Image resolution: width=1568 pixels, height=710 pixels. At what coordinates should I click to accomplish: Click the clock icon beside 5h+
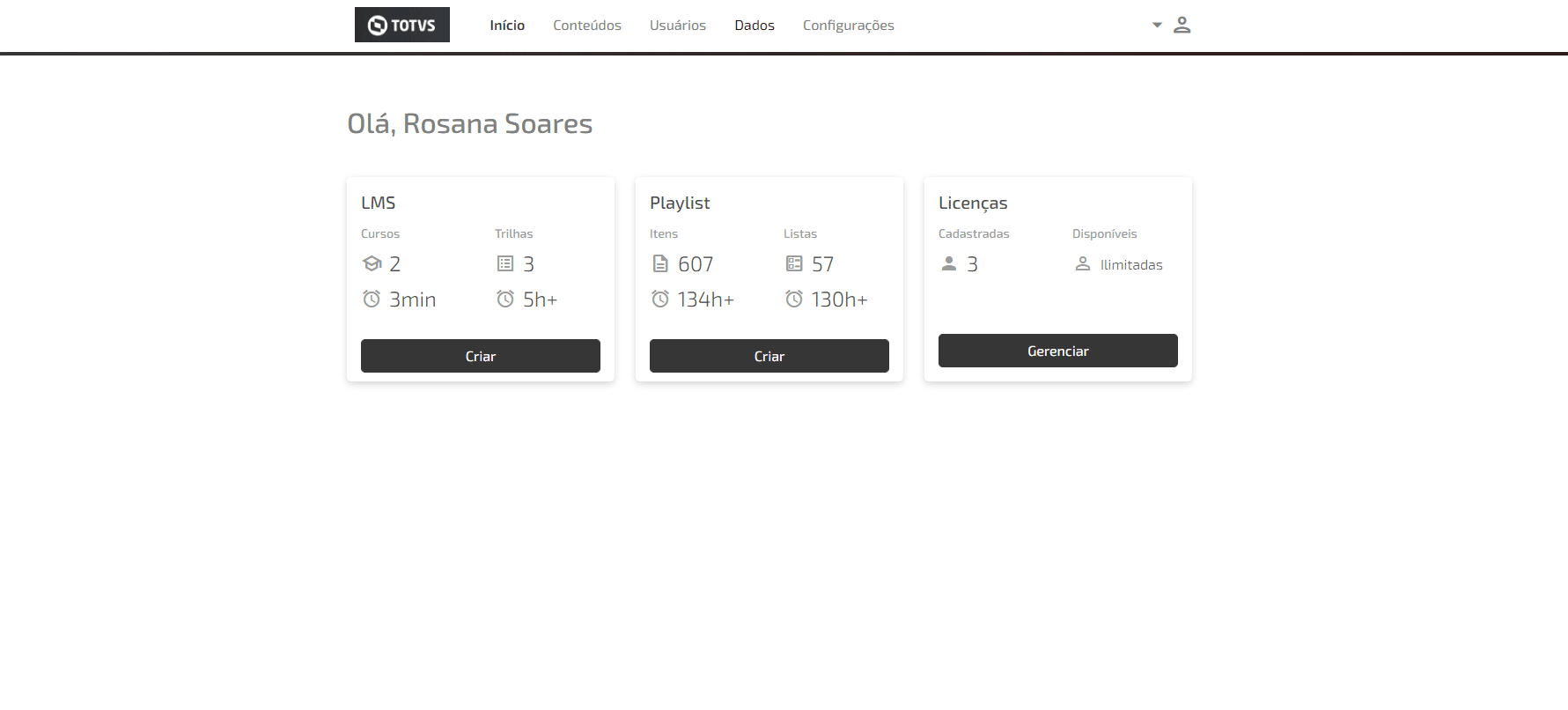tap(505, 299)
